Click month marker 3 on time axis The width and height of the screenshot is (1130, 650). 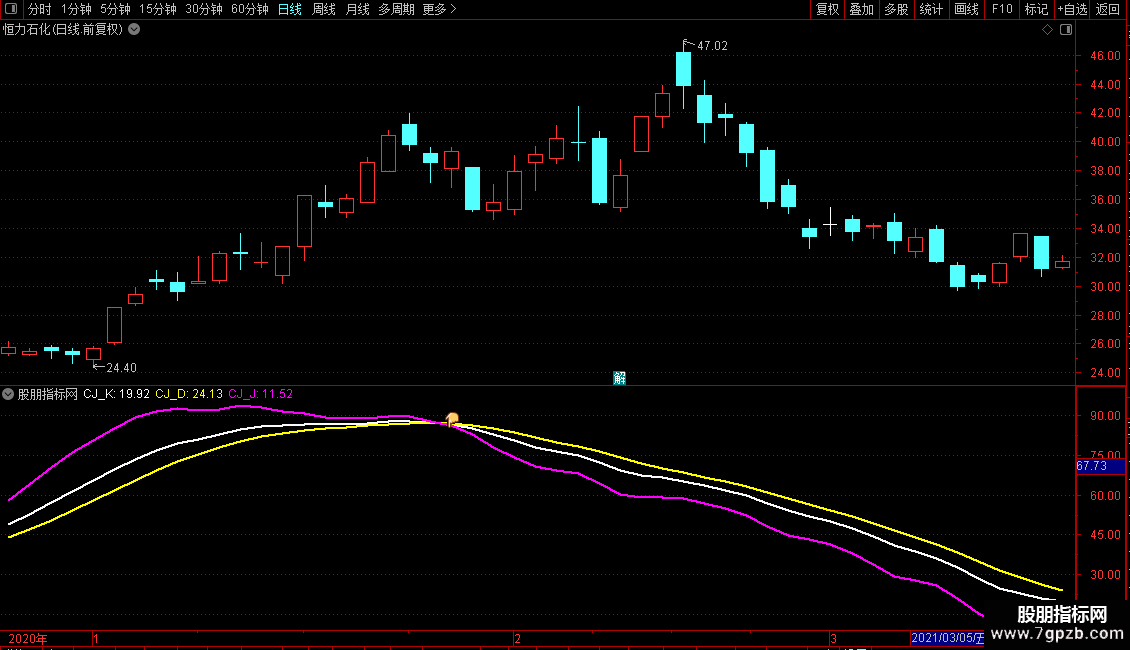click(833, 639)
